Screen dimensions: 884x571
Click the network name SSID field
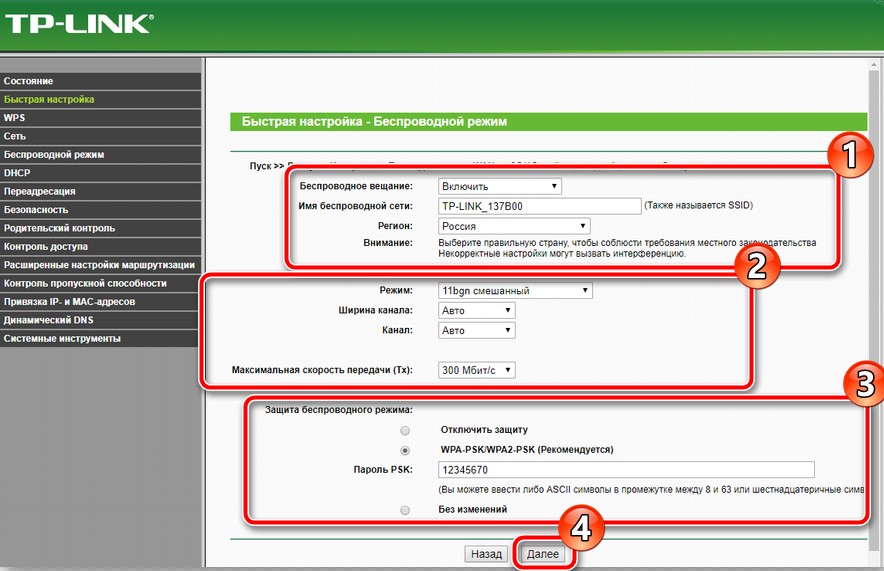pos(540,206)
